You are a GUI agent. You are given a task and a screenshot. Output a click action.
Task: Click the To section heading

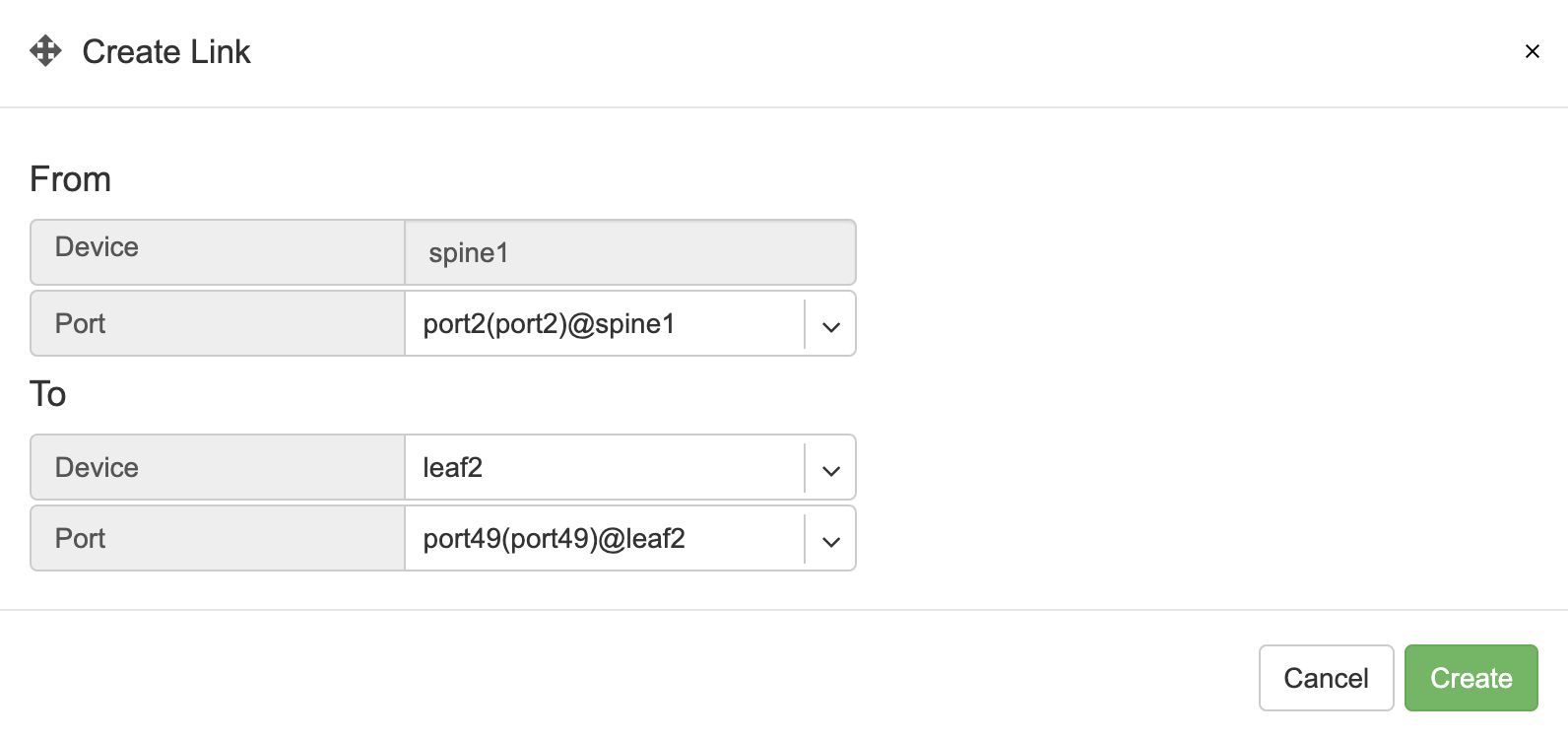(x=47, y=394)
